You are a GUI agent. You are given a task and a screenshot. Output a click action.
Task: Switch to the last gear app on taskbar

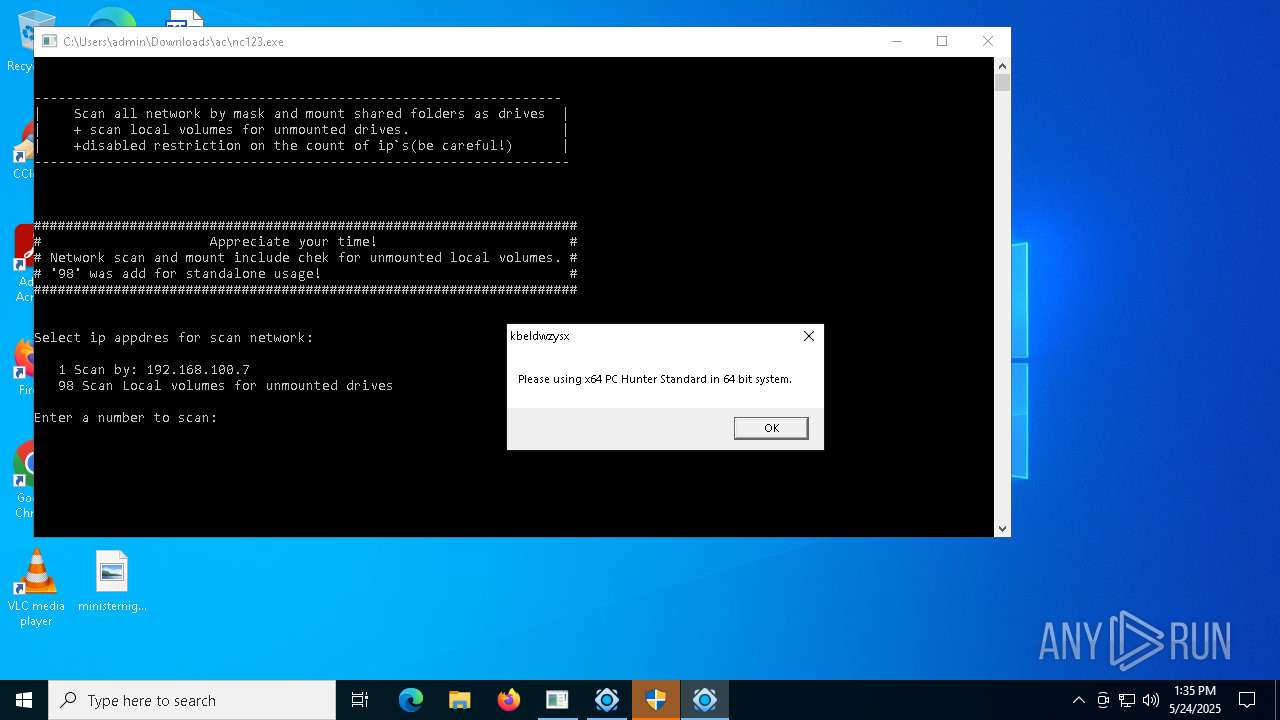point(705,700)
